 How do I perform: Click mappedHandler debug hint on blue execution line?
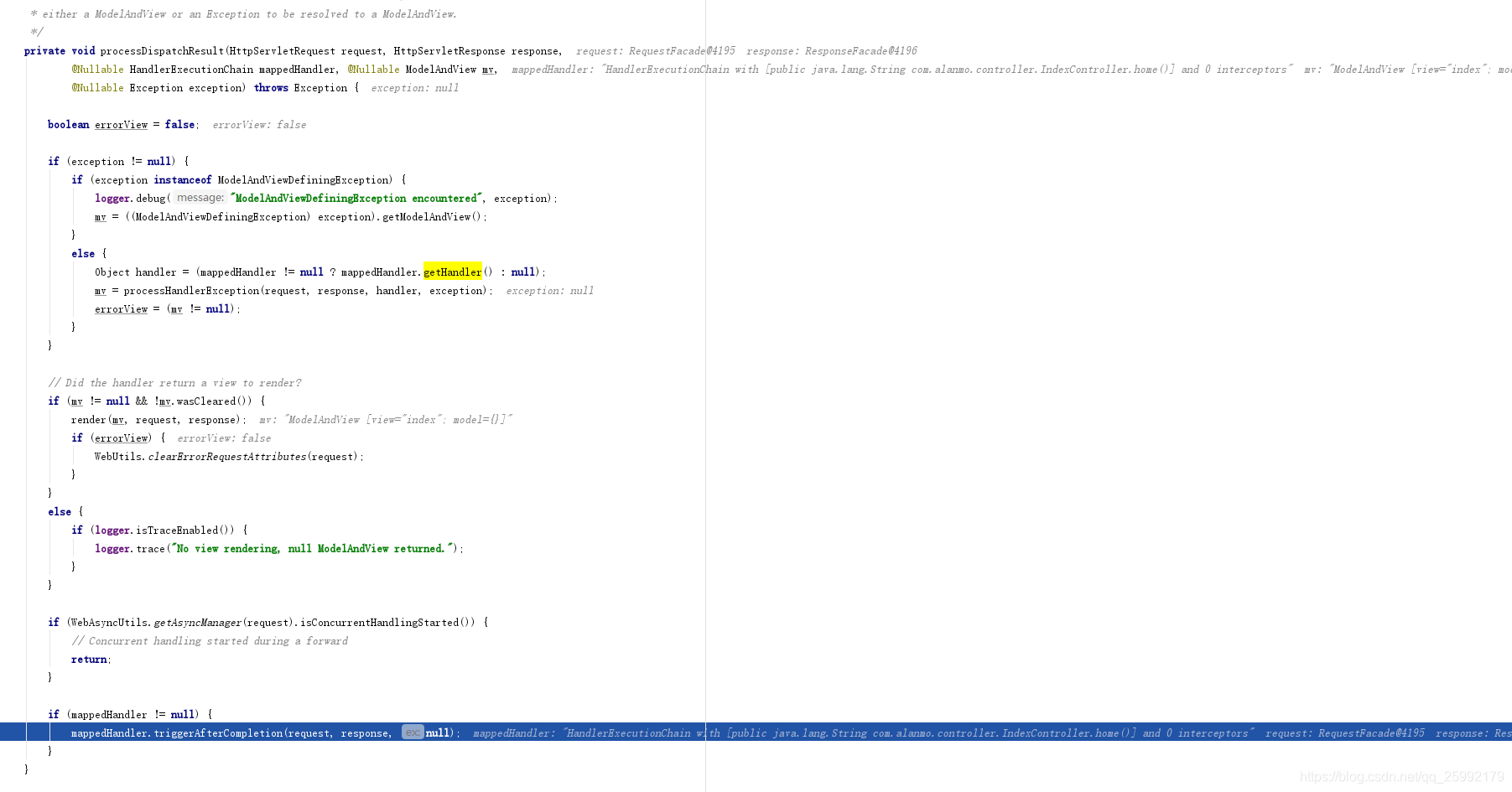pyautogui.click(x=864, y=733)
